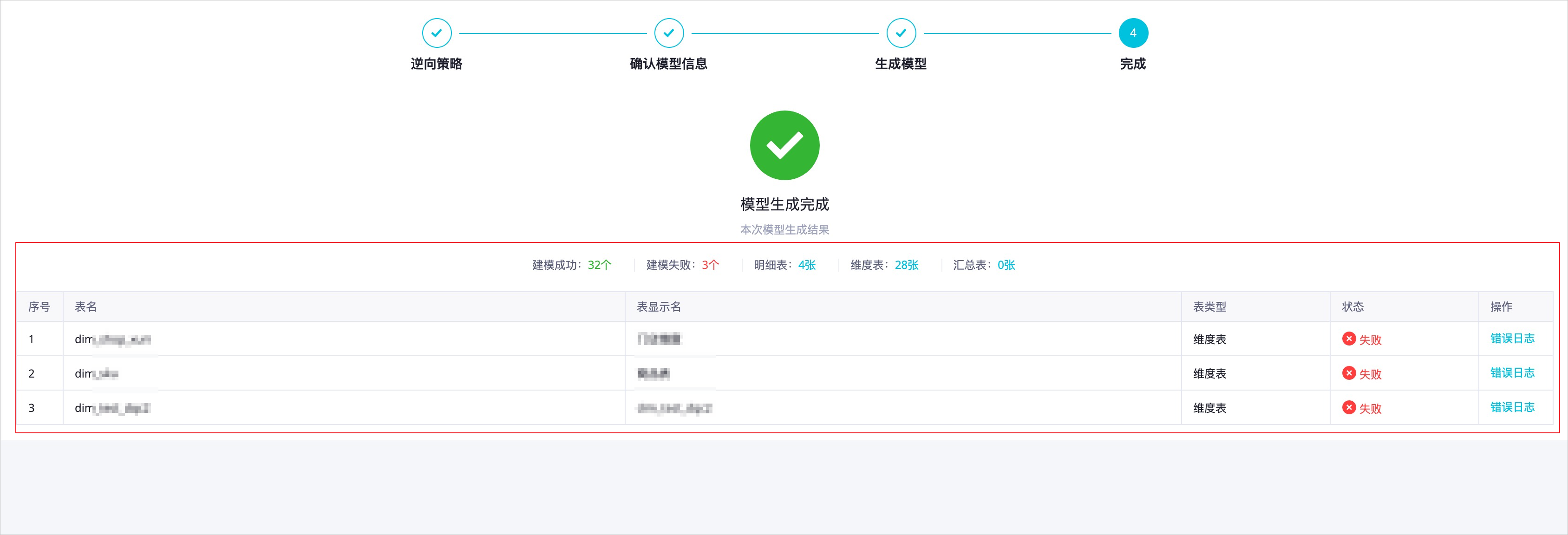Click the 生成模型 step label
1568x535 pixels.
[901, 64]
